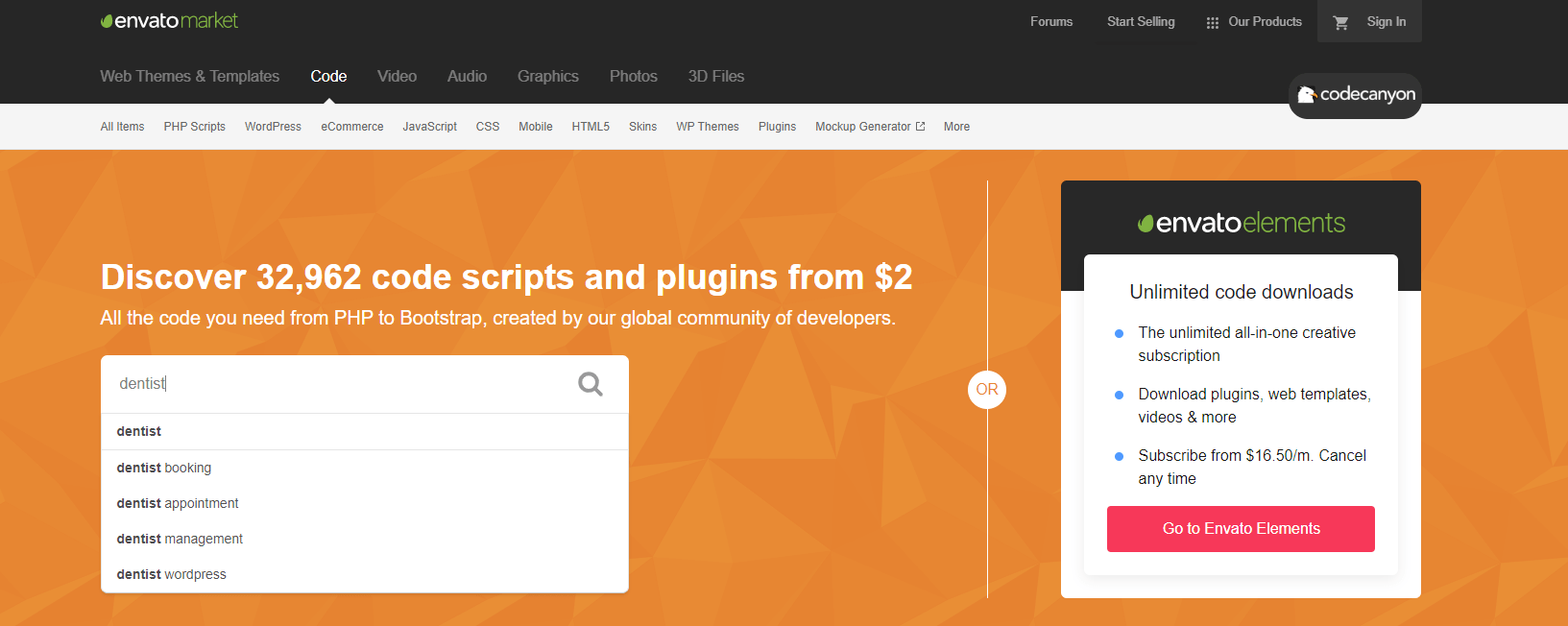Switch to the Audio tab

click(x=467, y=76)
